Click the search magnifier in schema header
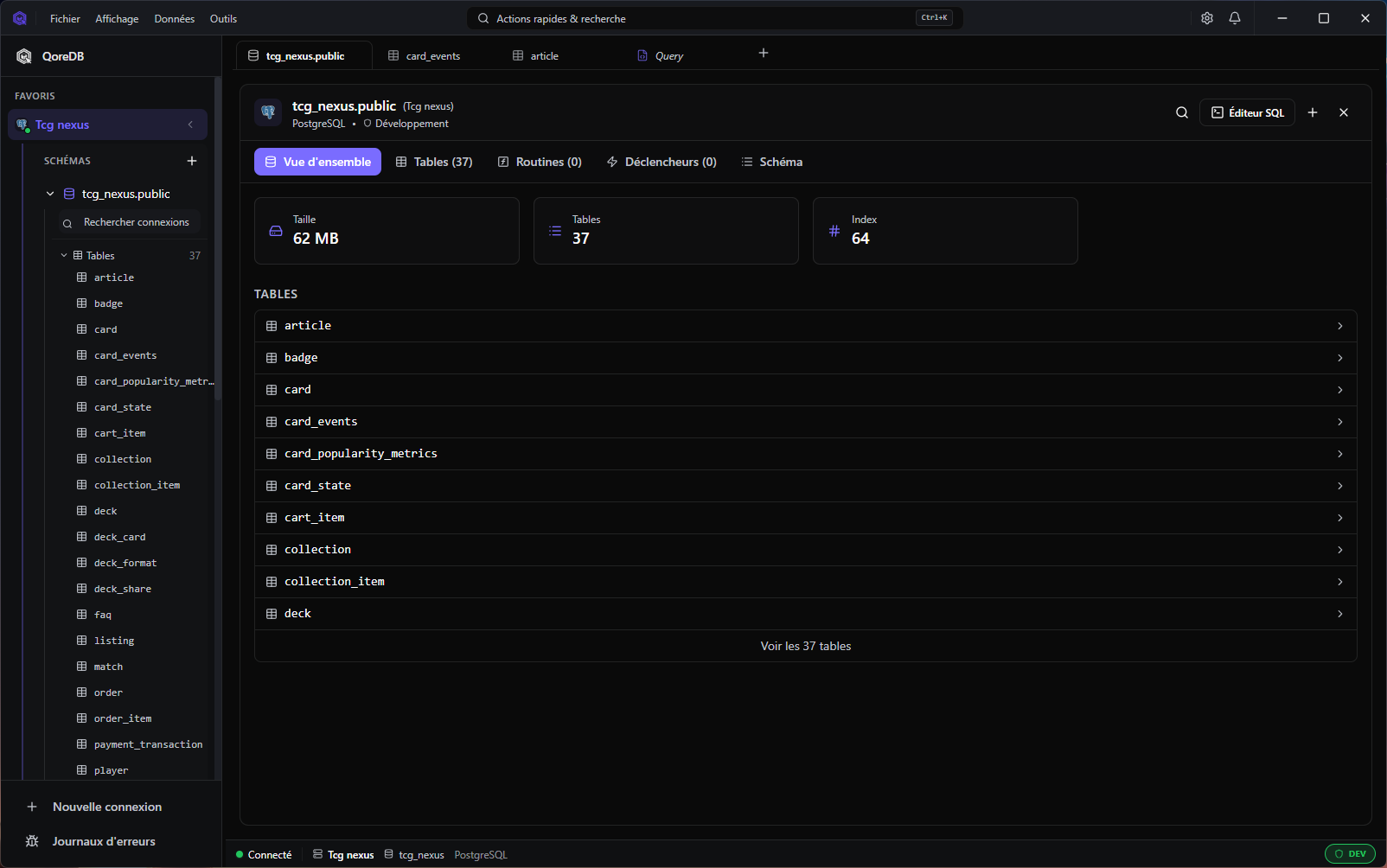 click(1182, 112)
